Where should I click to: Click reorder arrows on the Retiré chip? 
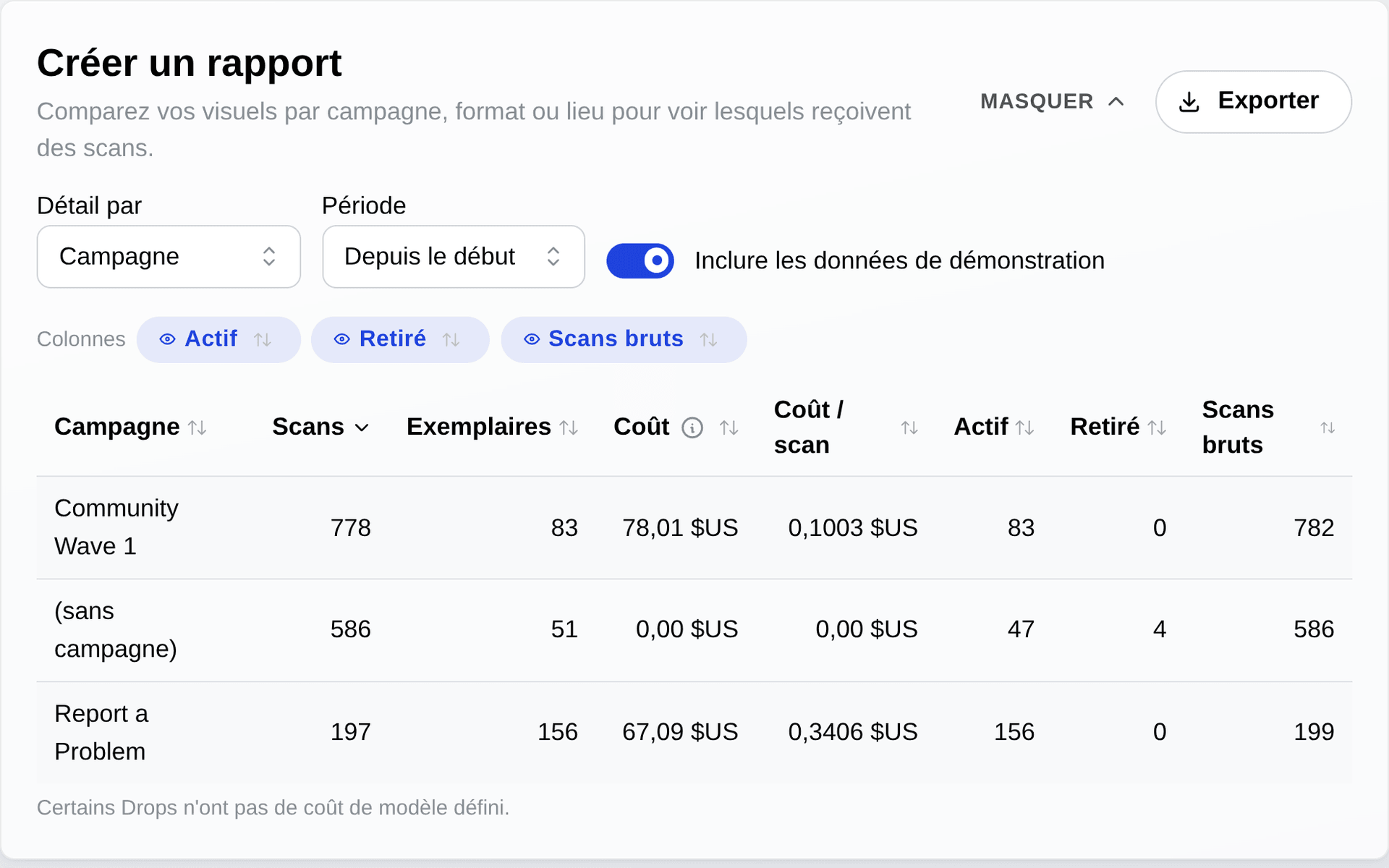451,339
